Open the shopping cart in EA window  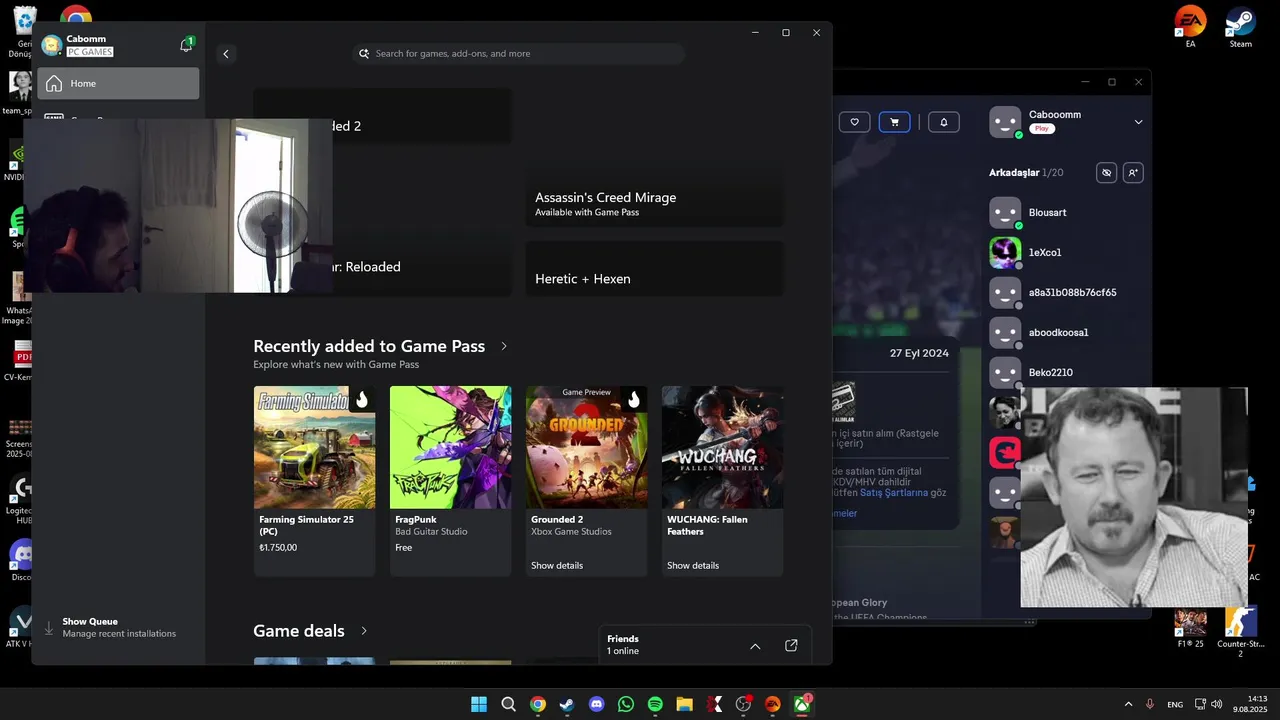coord(894,122)
